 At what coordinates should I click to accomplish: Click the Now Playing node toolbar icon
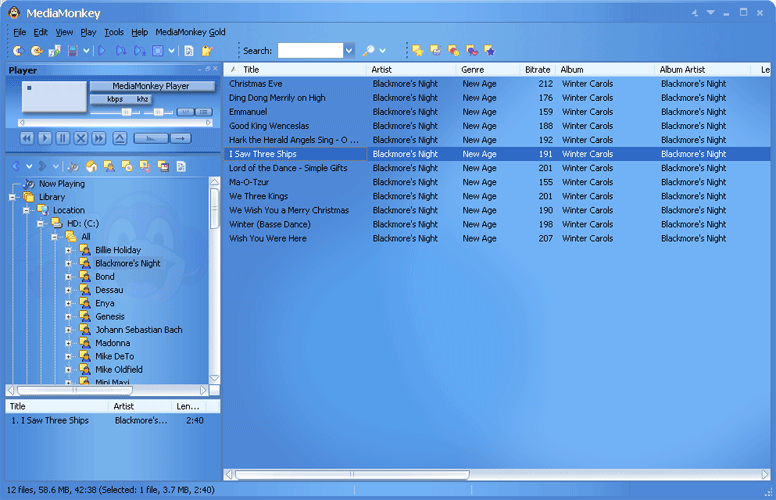pos(73,166)
